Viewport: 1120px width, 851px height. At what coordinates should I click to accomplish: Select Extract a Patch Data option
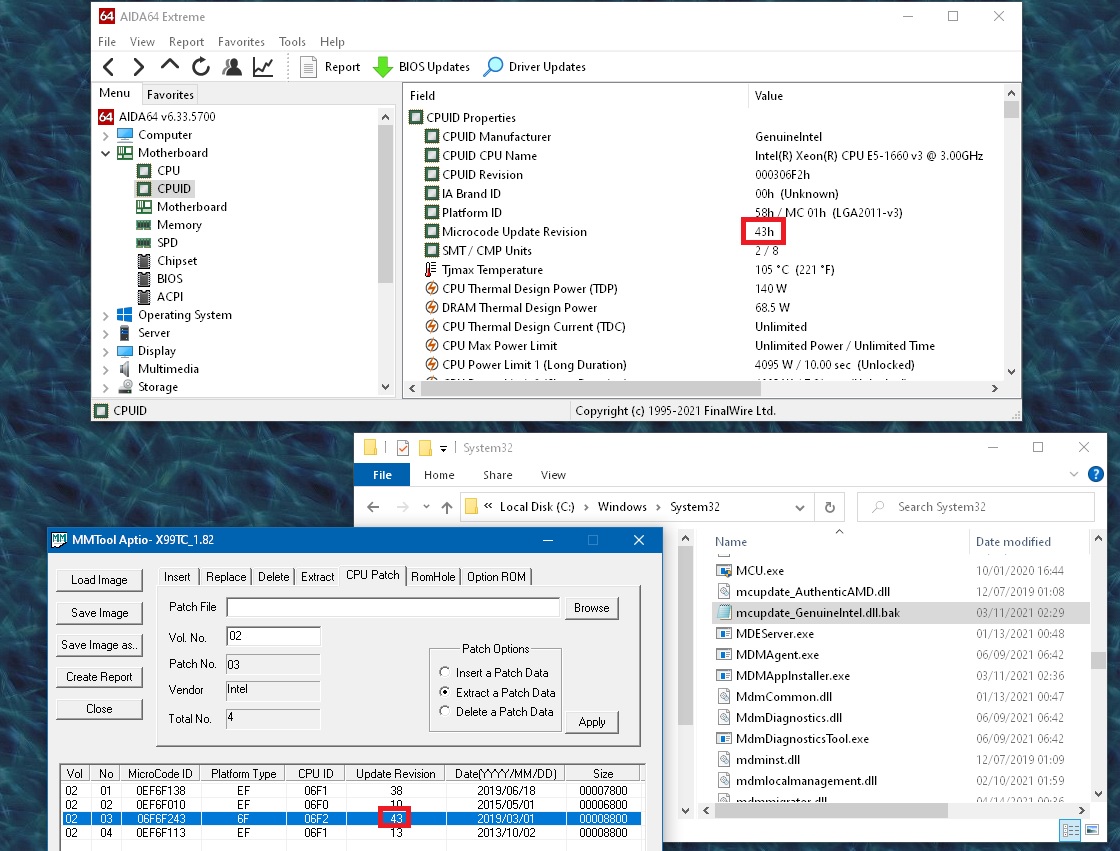497,692
